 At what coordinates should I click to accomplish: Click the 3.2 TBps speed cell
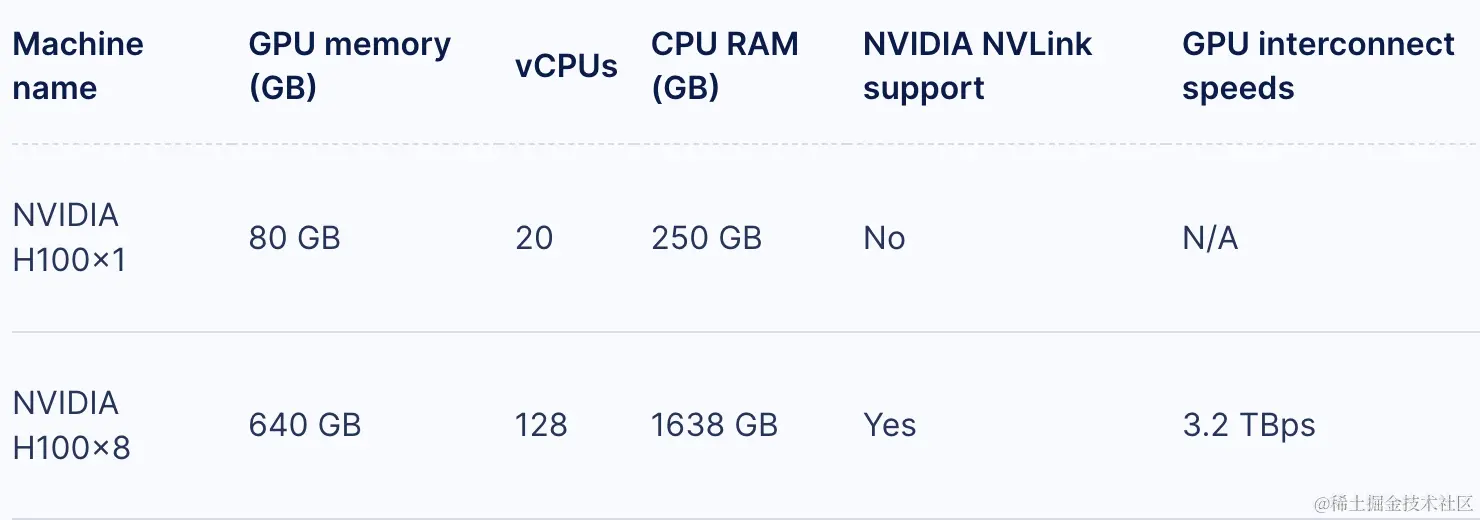1248,425
